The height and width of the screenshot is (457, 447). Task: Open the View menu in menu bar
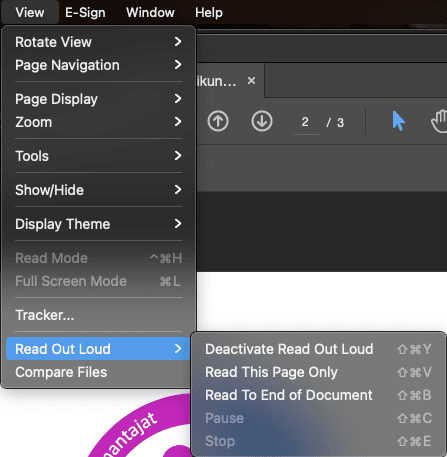coord(30,13)
